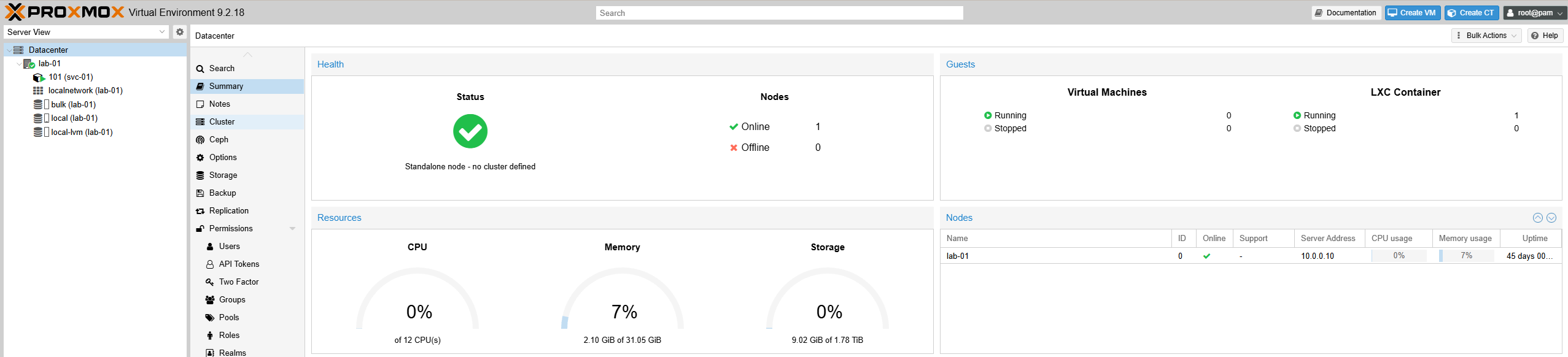Click the Groups icon
The width and height of the screenshot is (1568, 357).
[x=210, y=300]
